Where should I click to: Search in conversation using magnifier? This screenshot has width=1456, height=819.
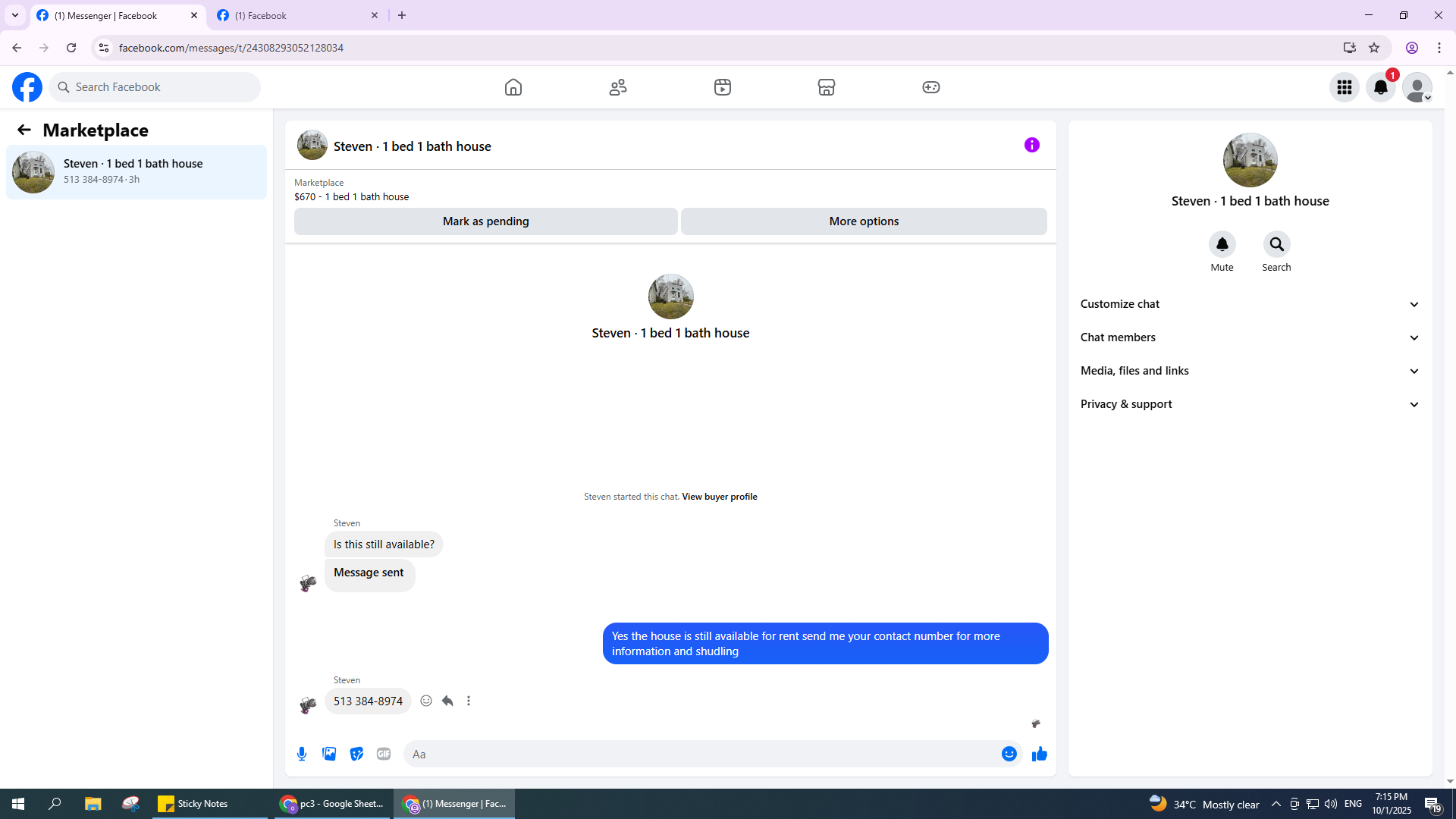[1277, 244]
